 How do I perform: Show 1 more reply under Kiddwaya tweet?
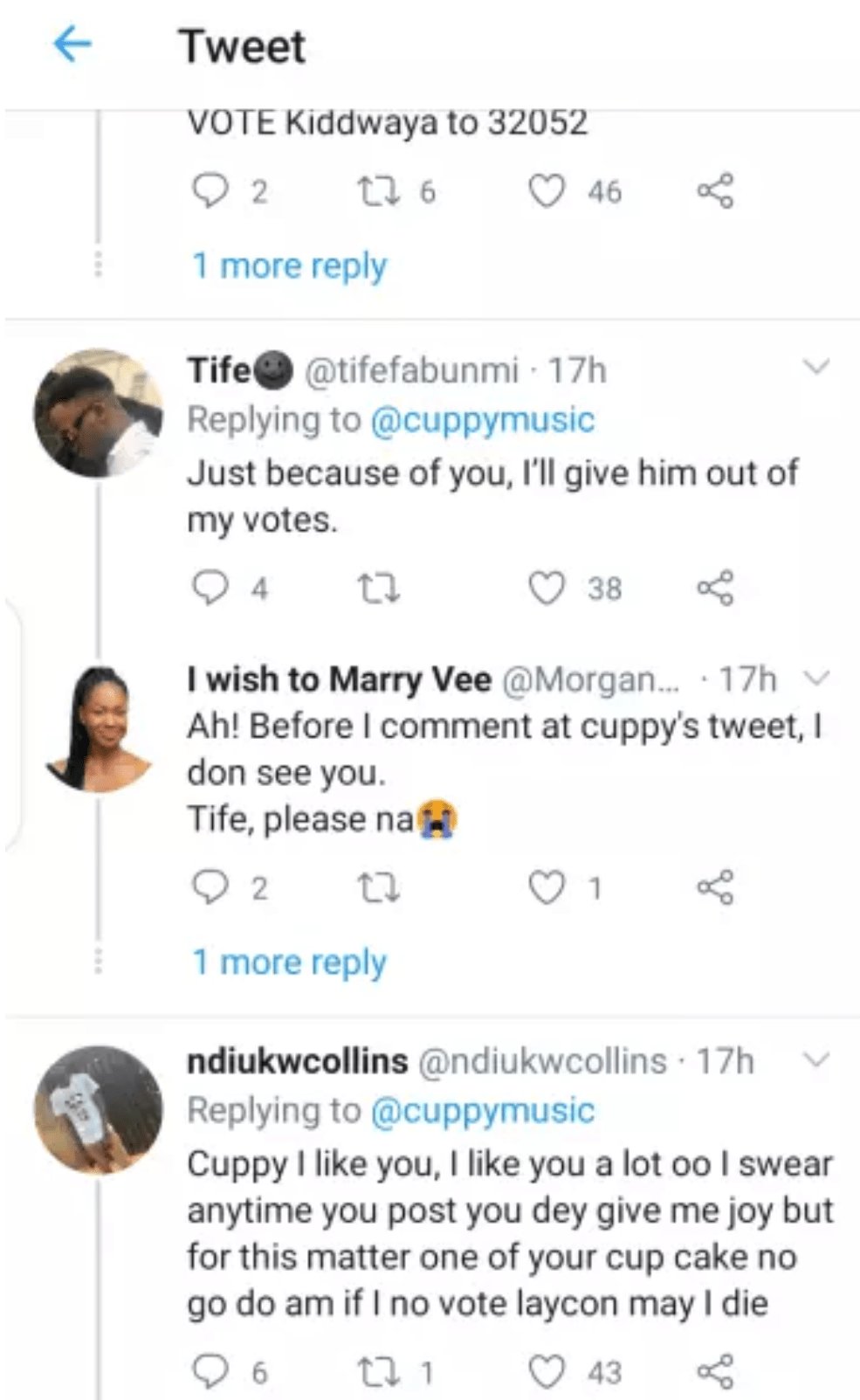click(289, 266)
